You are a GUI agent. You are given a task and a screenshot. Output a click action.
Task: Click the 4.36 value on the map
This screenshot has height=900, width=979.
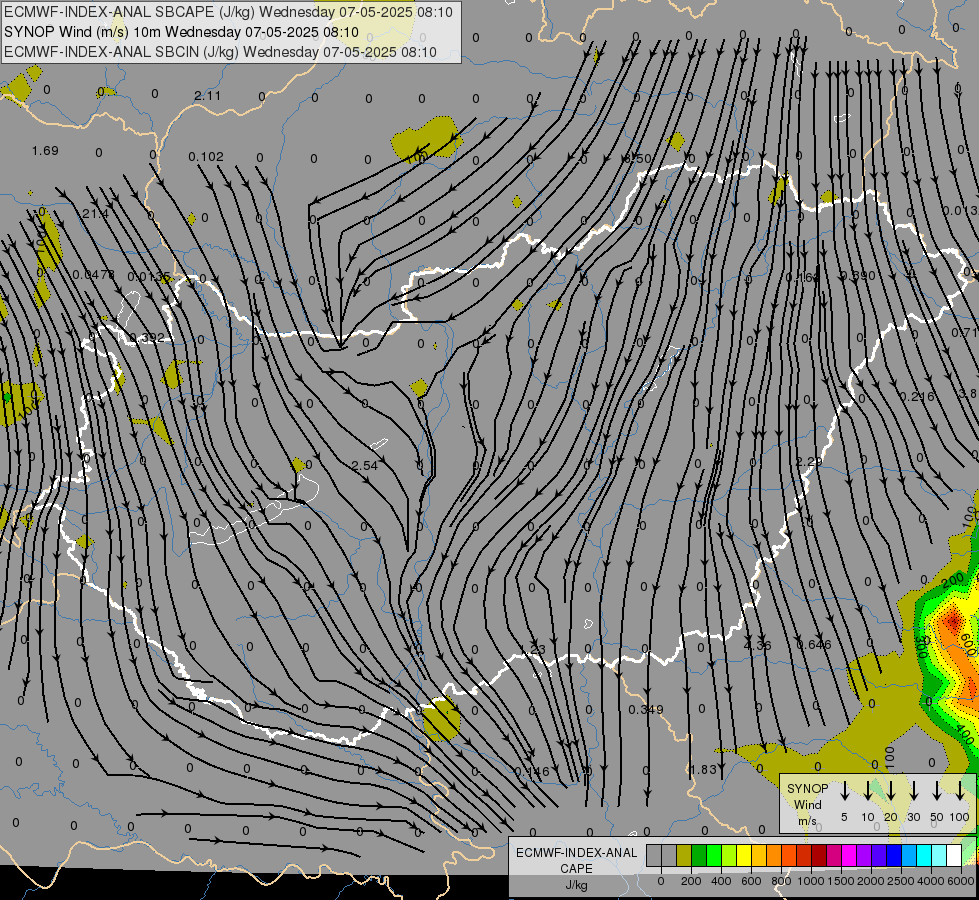pyautogui.click(x=757, y=645)
